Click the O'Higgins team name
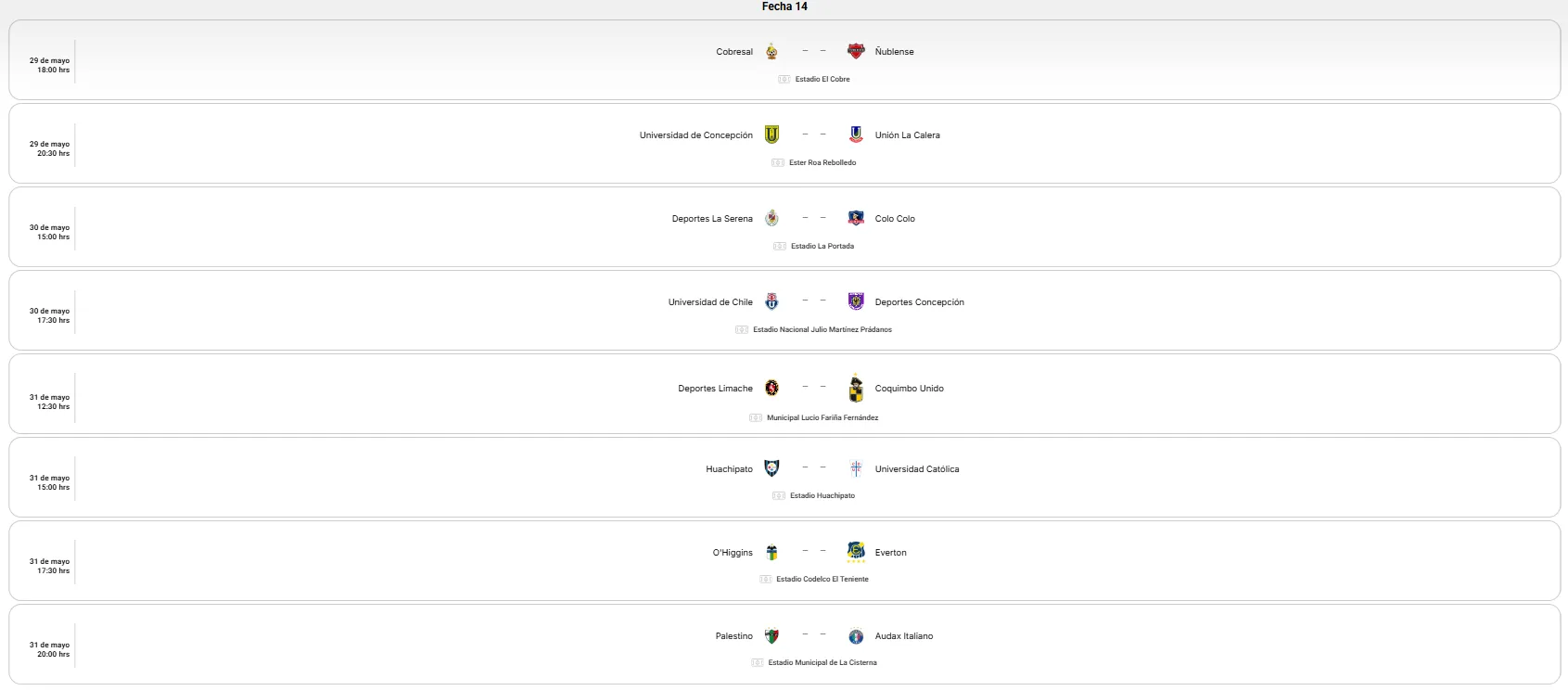1568x691 pixels. coord(733,553)
